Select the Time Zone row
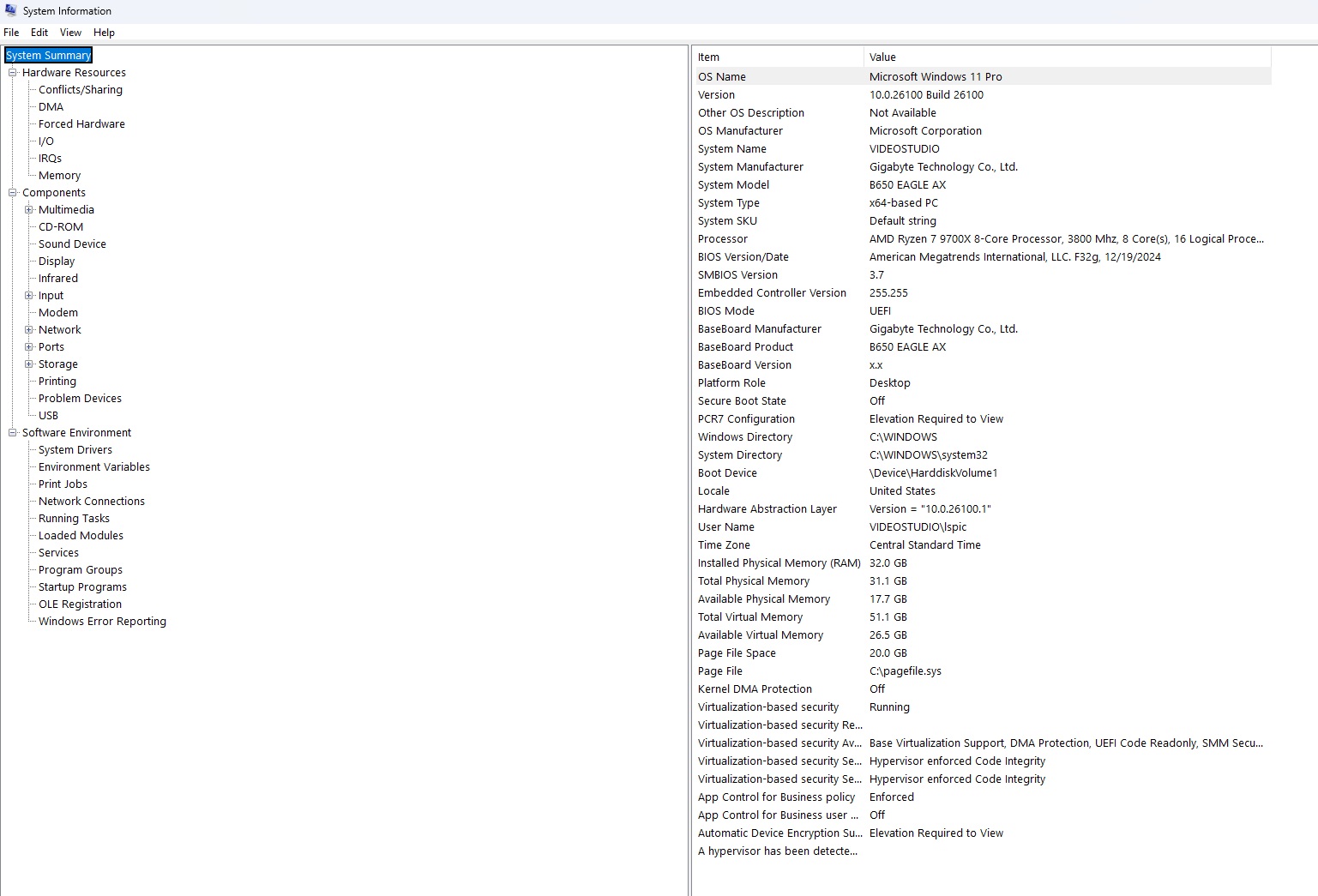Screen dimensions: 1318x896 click(x=982, y=545)
